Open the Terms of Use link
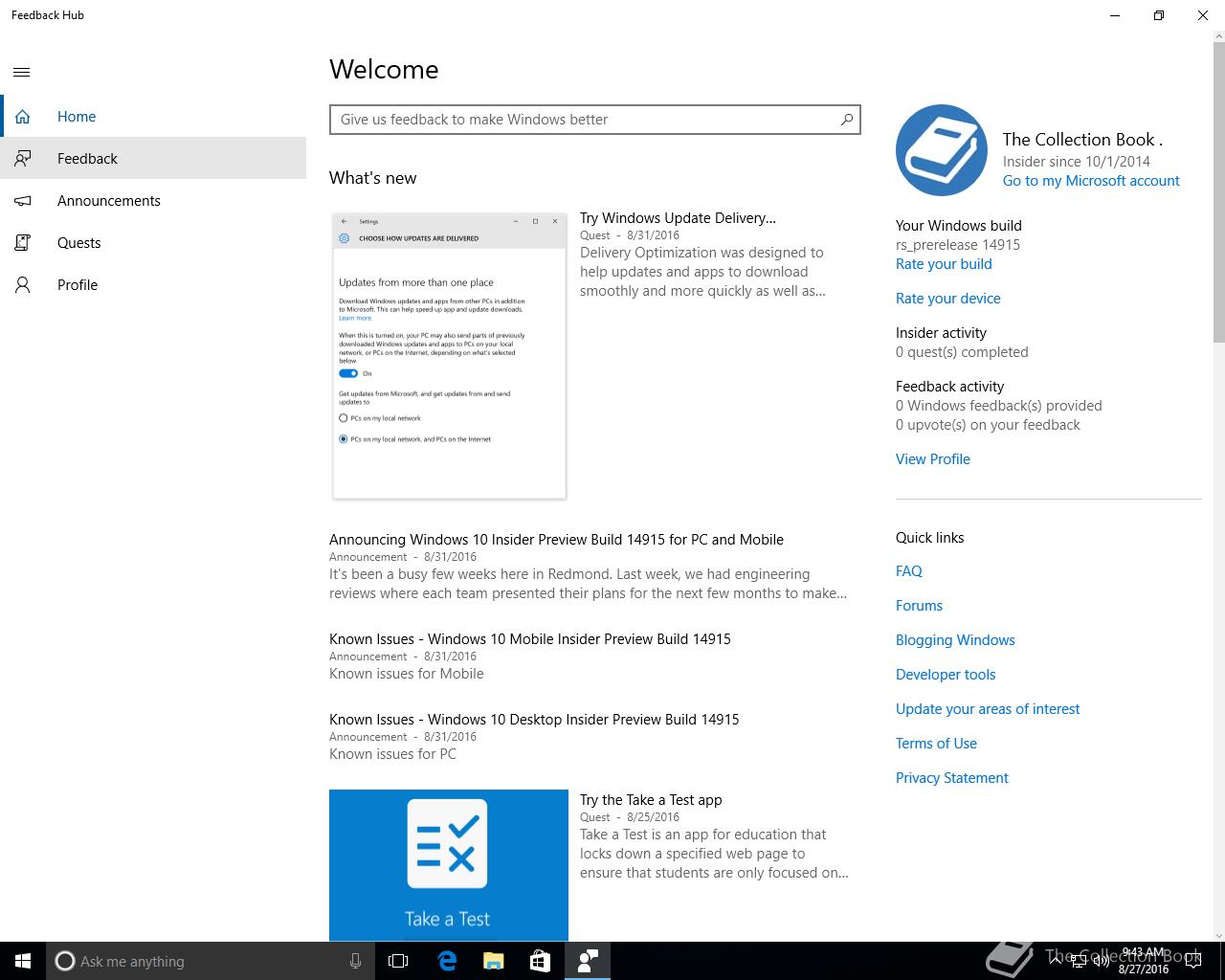 936,744
